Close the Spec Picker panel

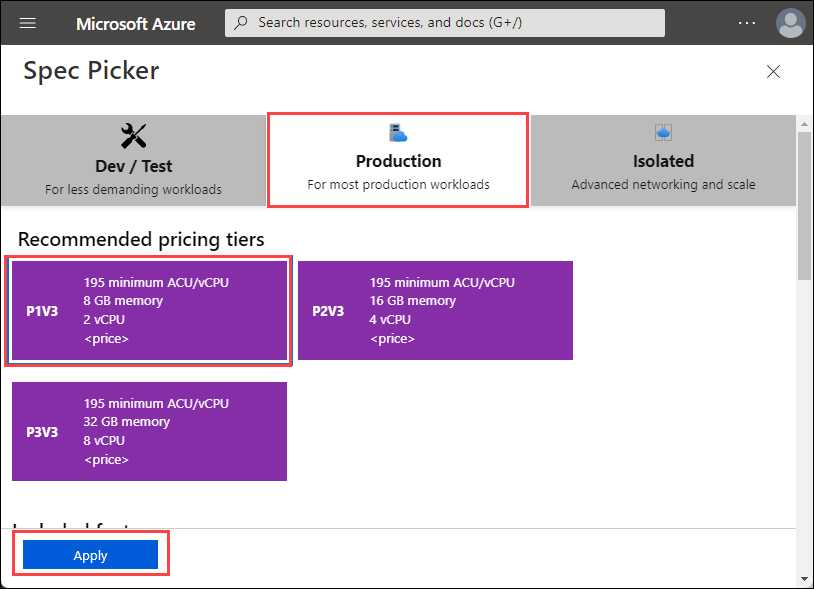[x=773, y=72]
